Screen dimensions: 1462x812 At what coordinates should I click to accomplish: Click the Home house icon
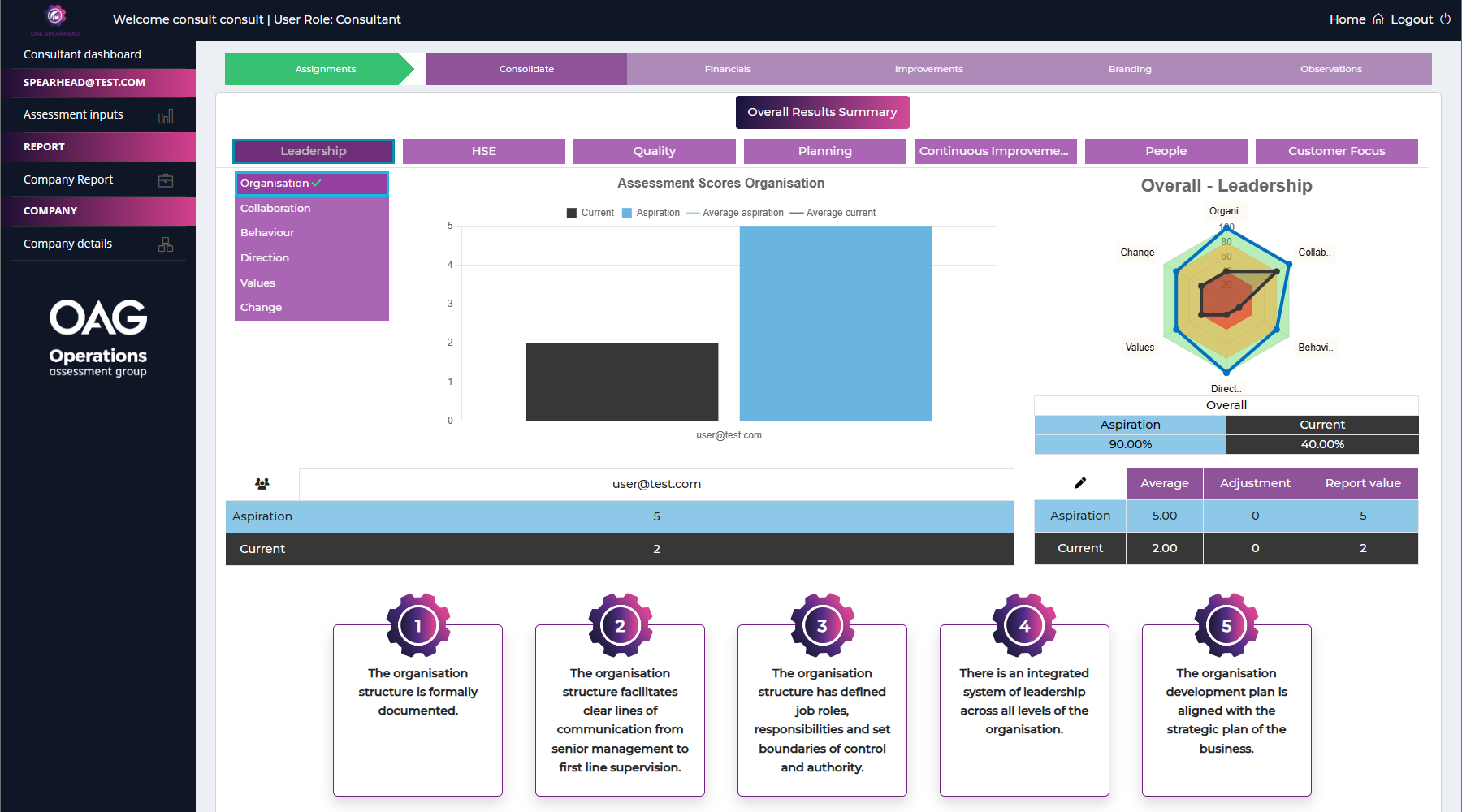(x=1378, y=19)
